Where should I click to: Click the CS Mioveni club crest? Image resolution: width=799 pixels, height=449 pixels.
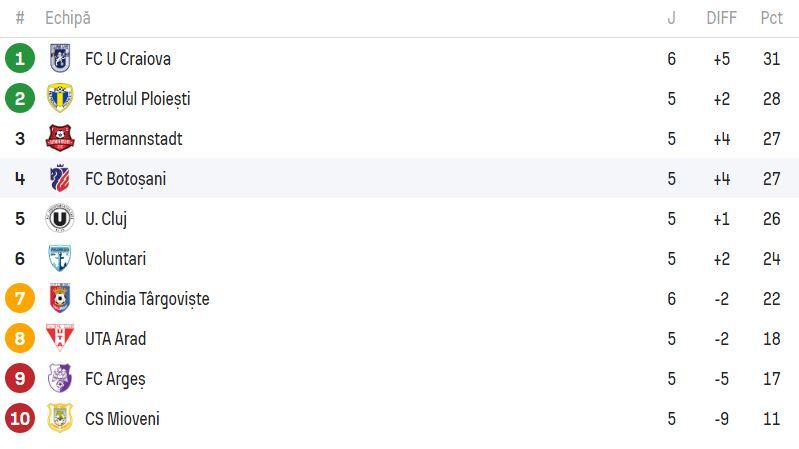(x=60, y=419)
